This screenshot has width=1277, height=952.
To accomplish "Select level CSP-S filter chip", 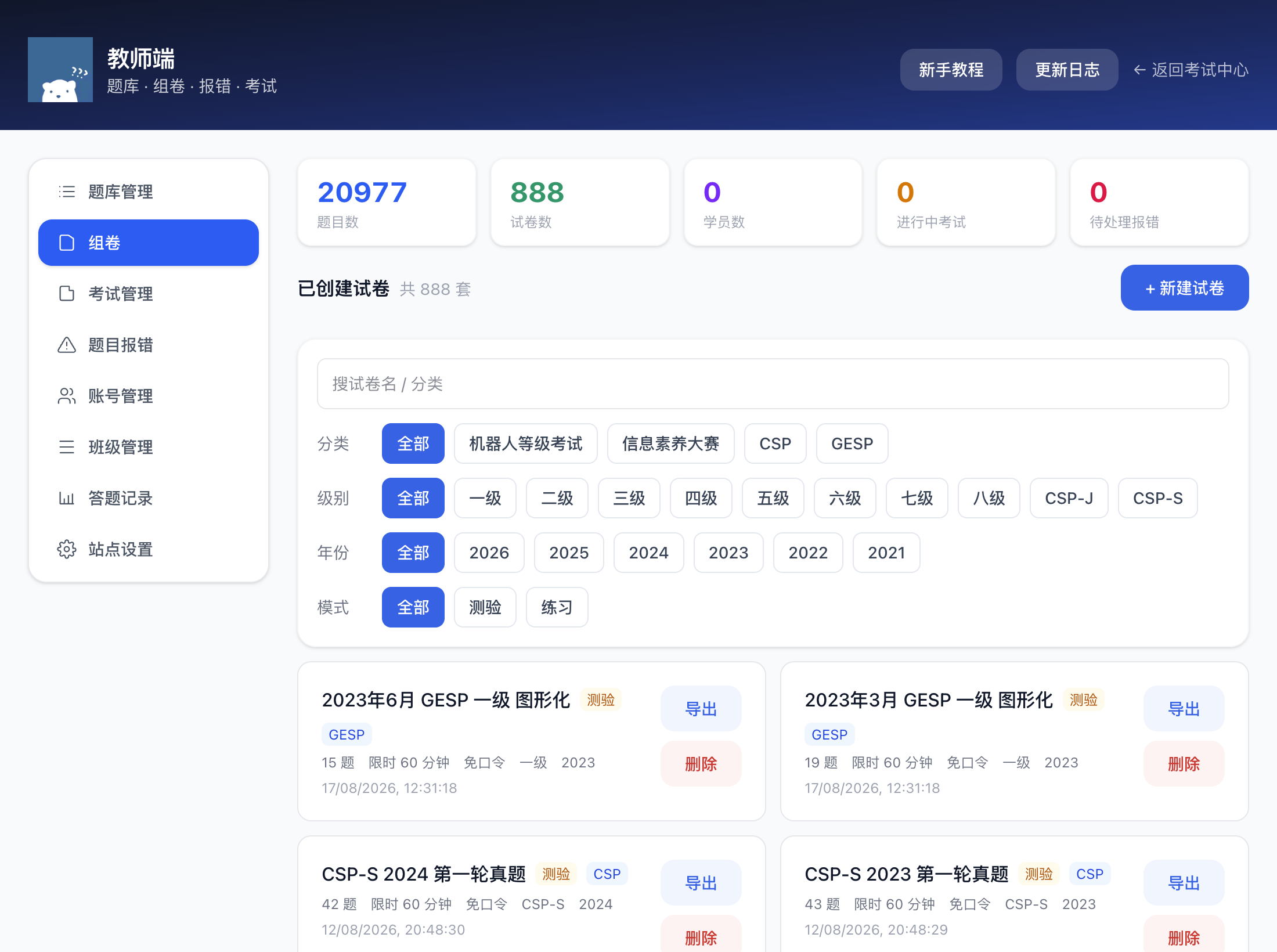I will click(1158, 498).
